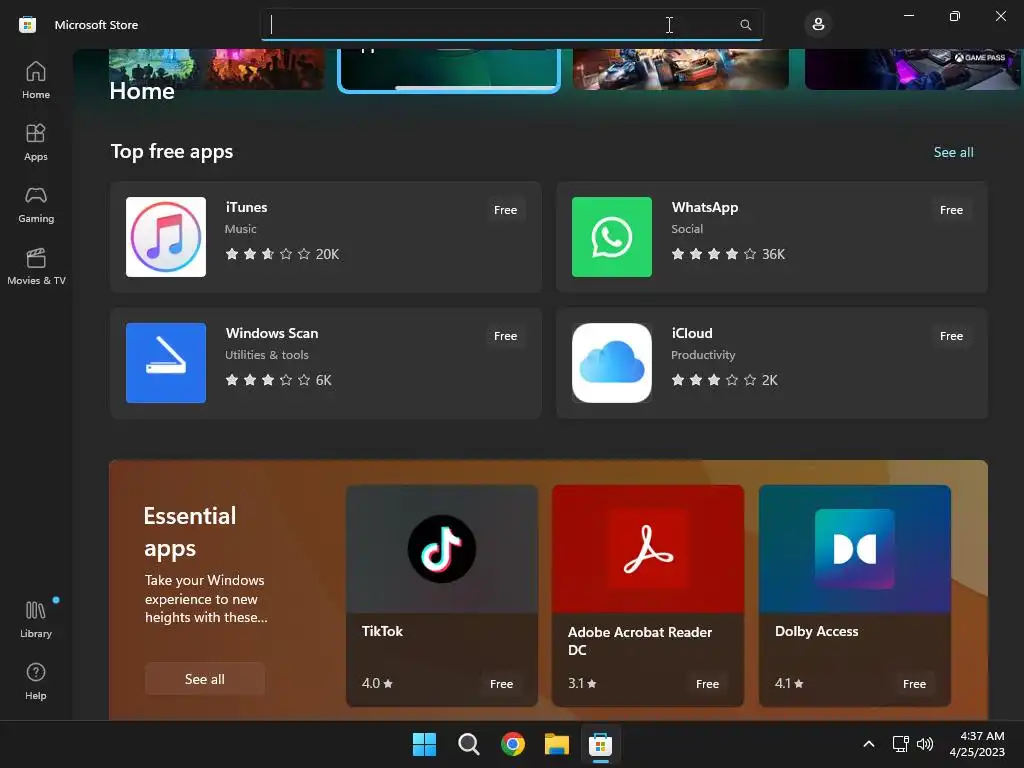Click the Top free apps heading
The image size is (1024, 768).
(x=172, y=152)
